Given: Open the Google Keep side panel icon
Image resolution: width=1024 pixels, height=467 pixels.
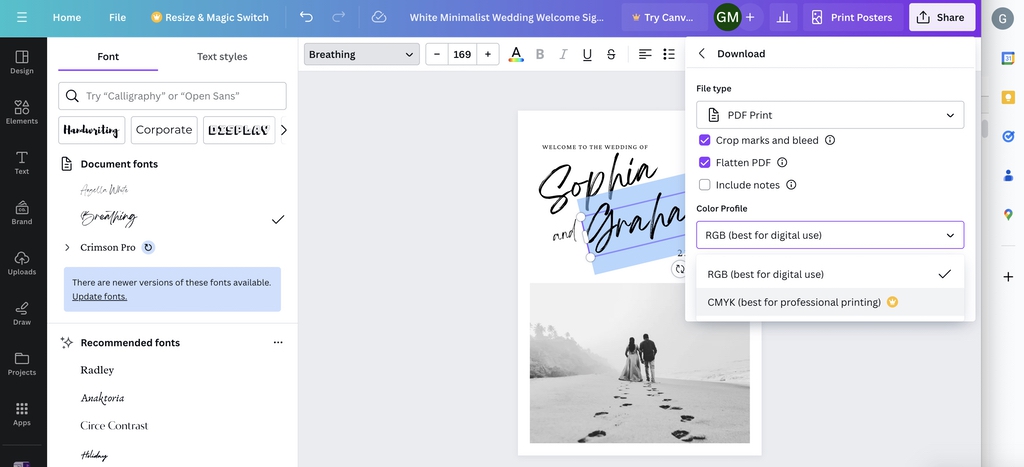Looking at the screenshot, I should click(x=1008, y=97).
